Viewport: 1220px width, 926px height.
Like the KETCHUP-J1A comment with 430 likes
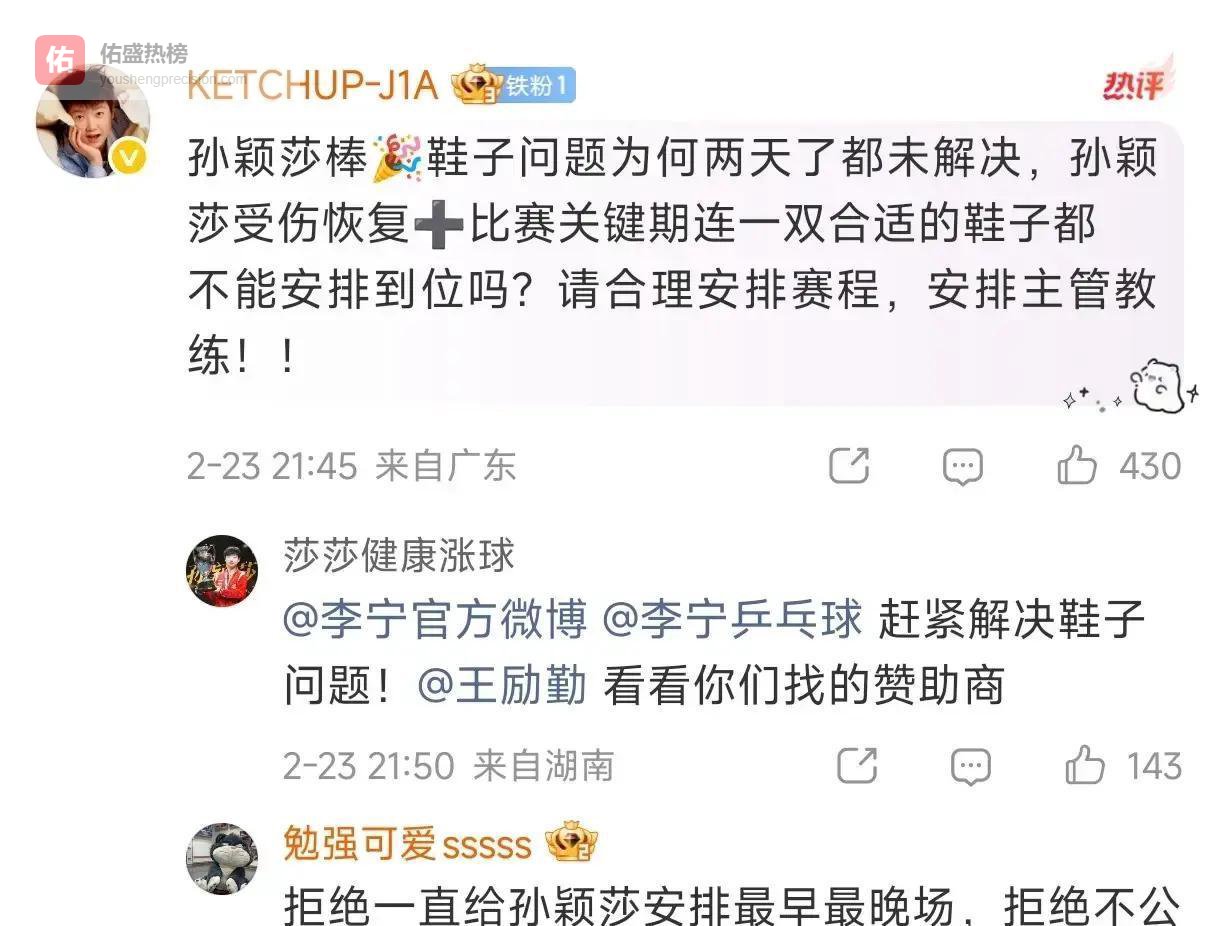(x=1077, y=466)
